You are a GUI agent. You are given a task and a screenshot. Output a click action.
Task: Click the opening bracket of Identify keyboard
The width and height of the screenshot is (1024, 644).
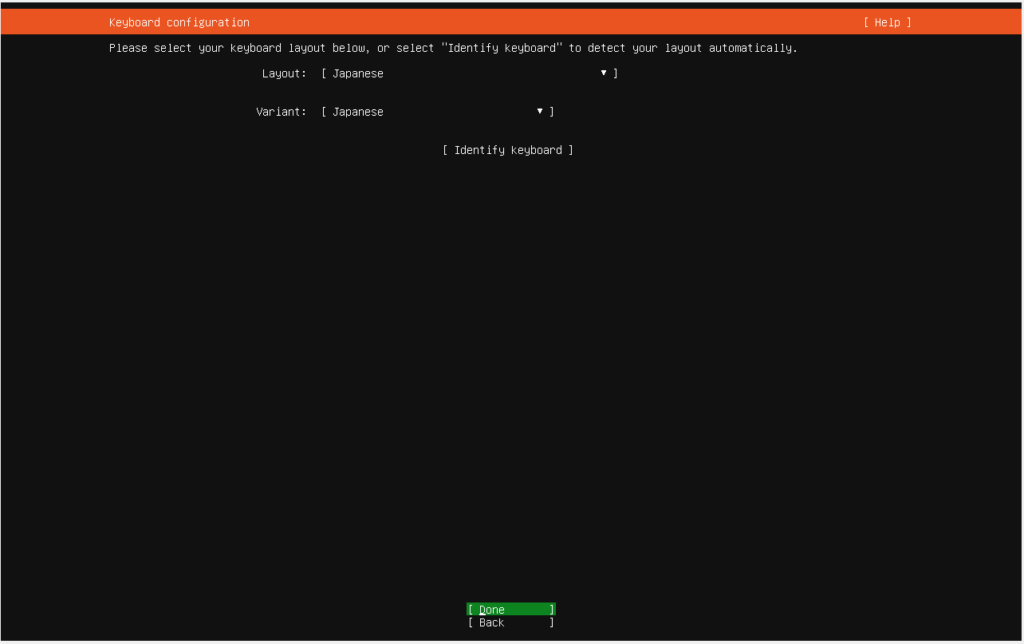[445, 150]
